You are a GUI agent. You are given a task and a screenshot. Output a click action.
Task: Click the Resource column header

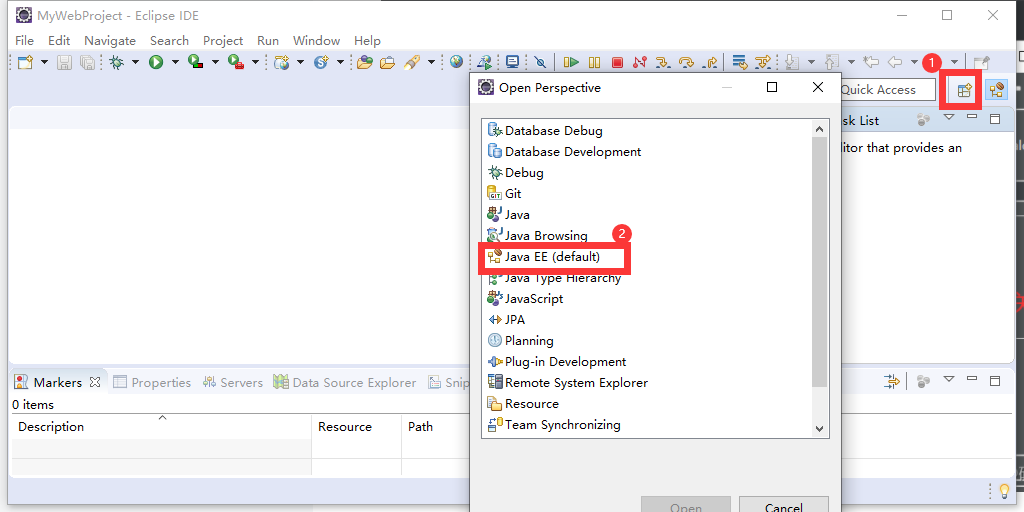[x=357, y=427]
